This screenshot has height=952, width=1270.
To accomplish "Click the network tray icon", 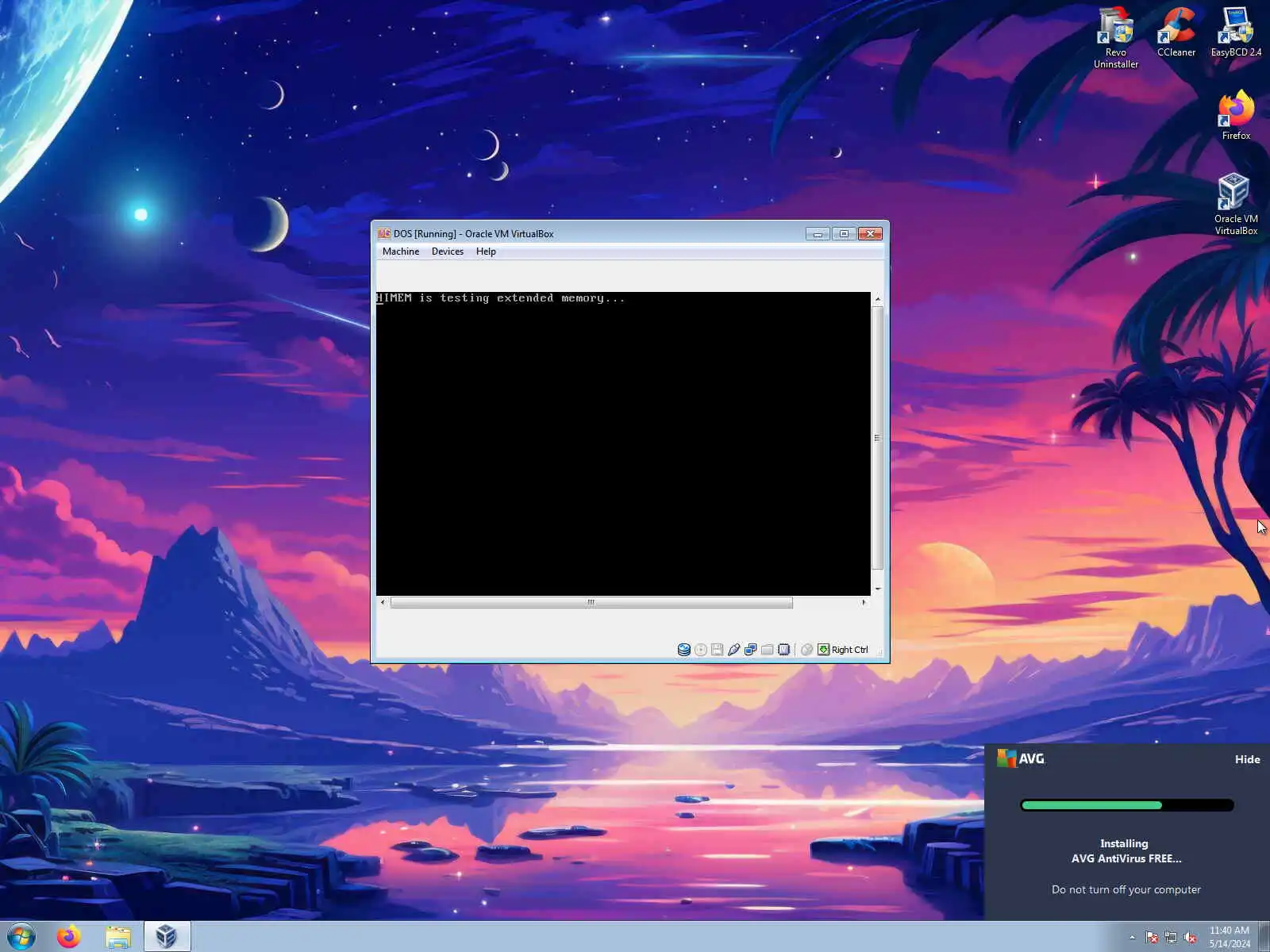I will point(1171,937).
